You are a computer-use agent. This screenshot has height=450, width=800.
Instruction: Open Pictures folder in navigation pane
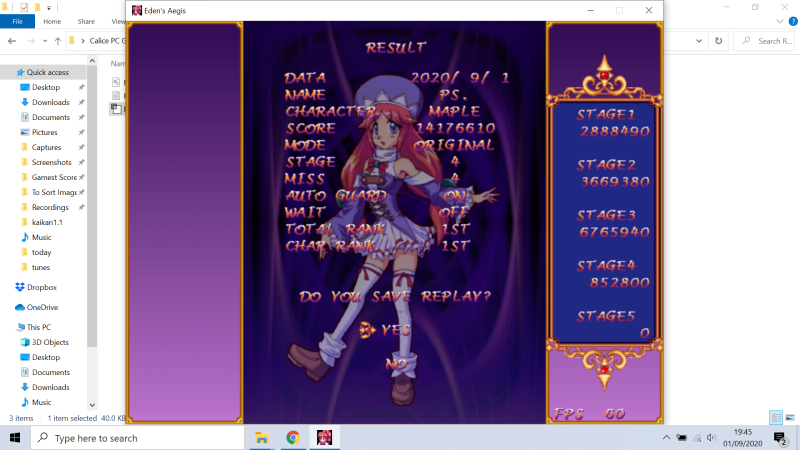pos(44,132)
